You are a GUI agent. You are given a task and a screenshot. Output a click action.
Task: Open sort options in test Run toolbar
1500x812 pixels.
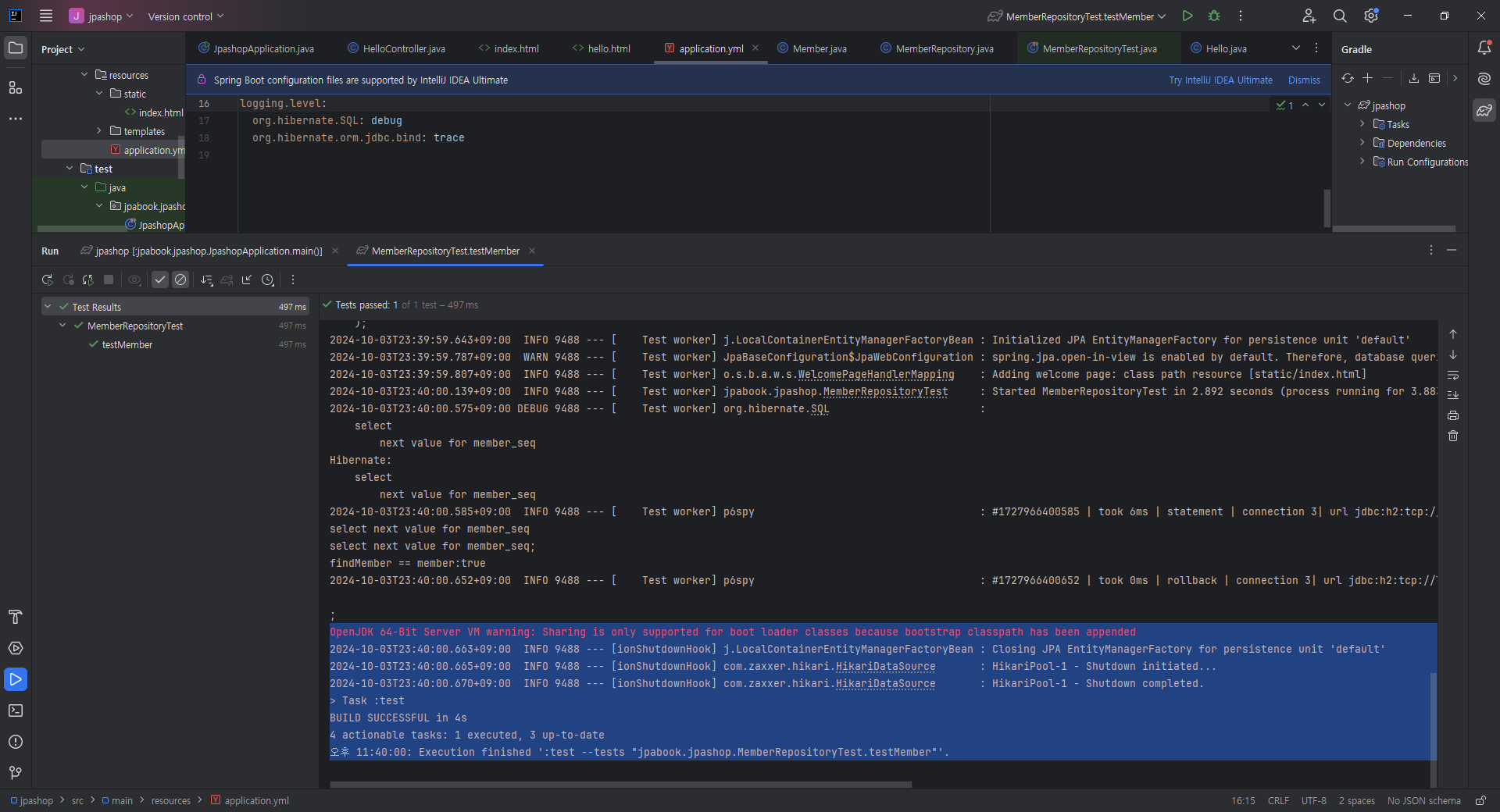click(x=206, y=280)
